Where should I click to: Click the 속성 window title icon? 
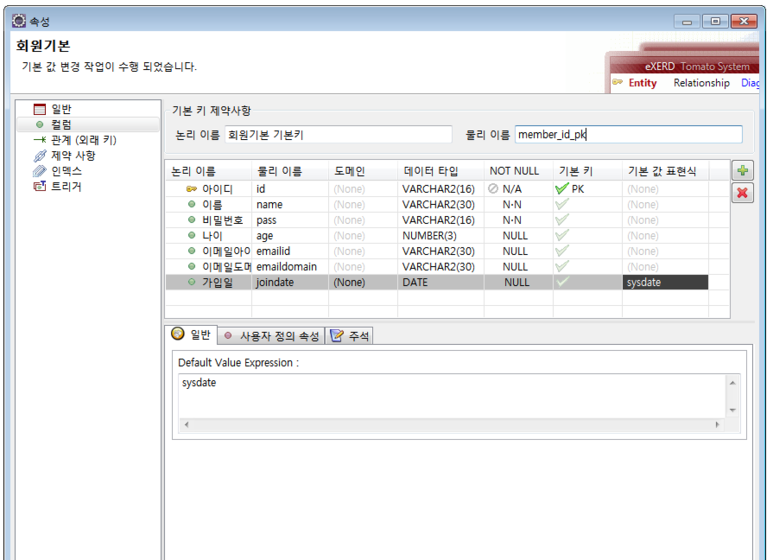pos(19,21)
